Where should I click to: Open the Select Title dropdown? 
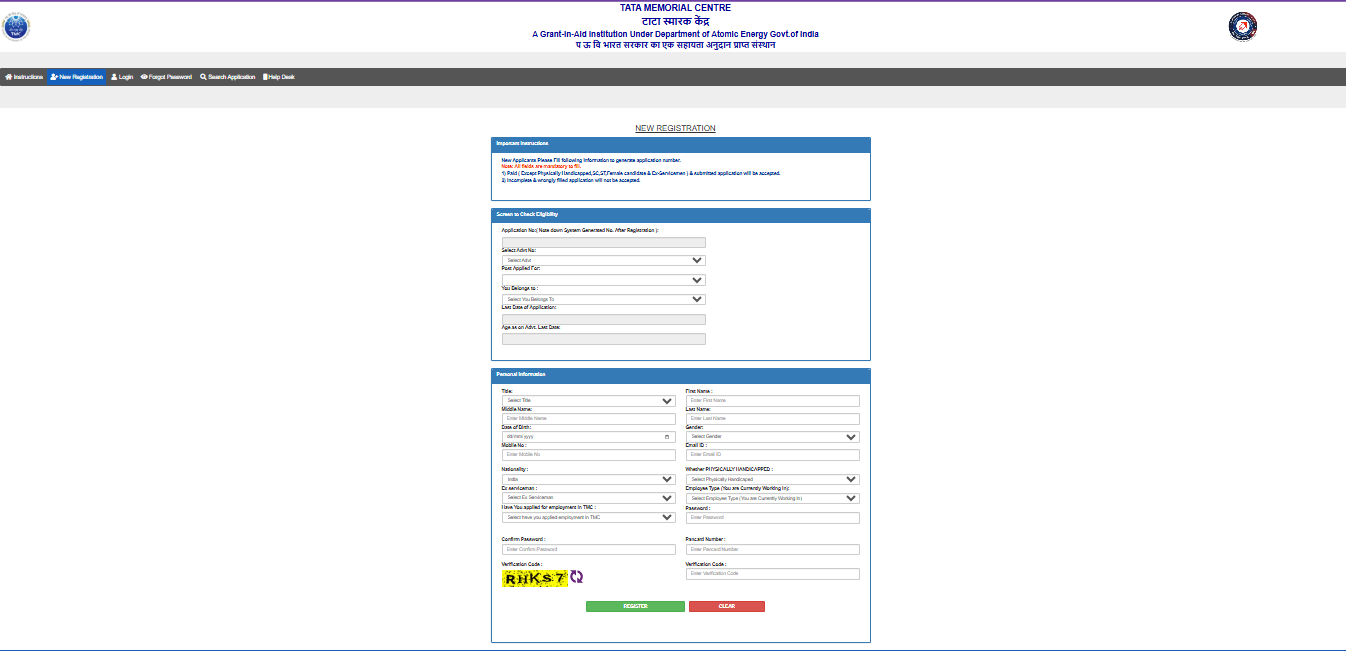589,399
